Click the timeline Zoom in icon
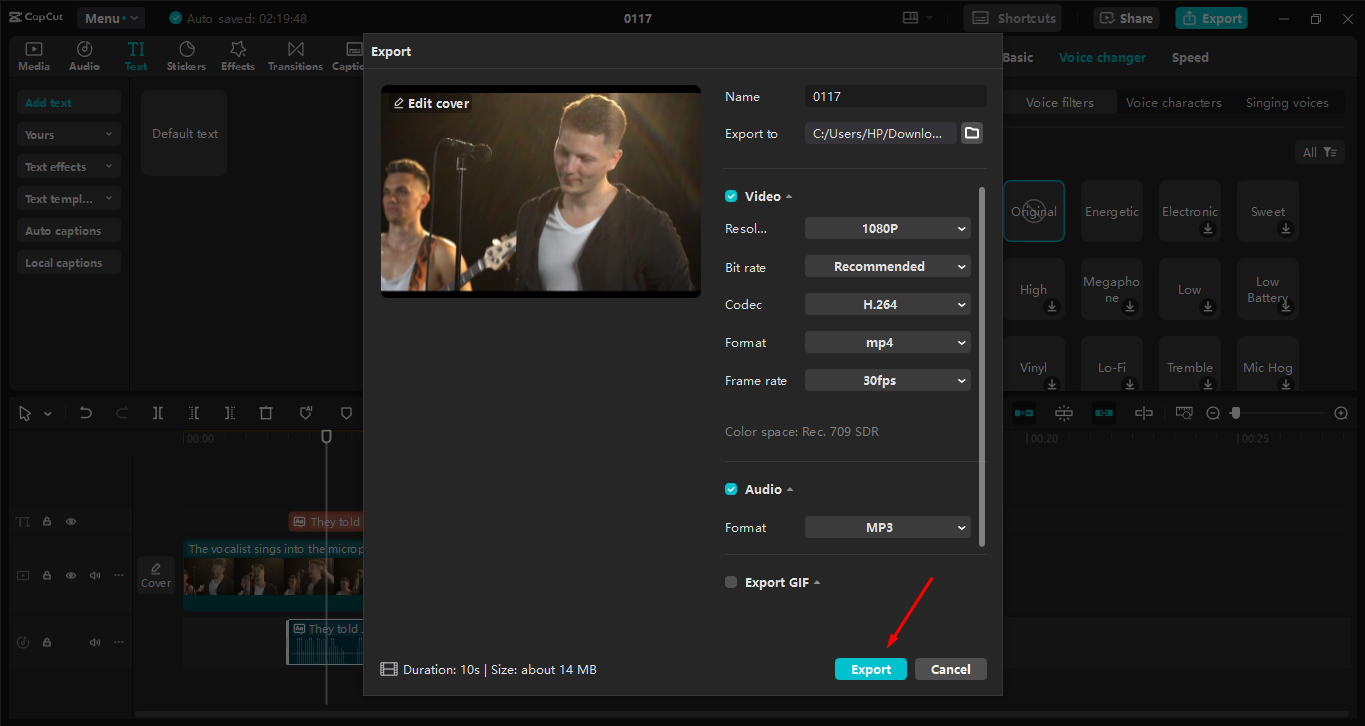1365x726 pixels. [x=1341, y=412]
